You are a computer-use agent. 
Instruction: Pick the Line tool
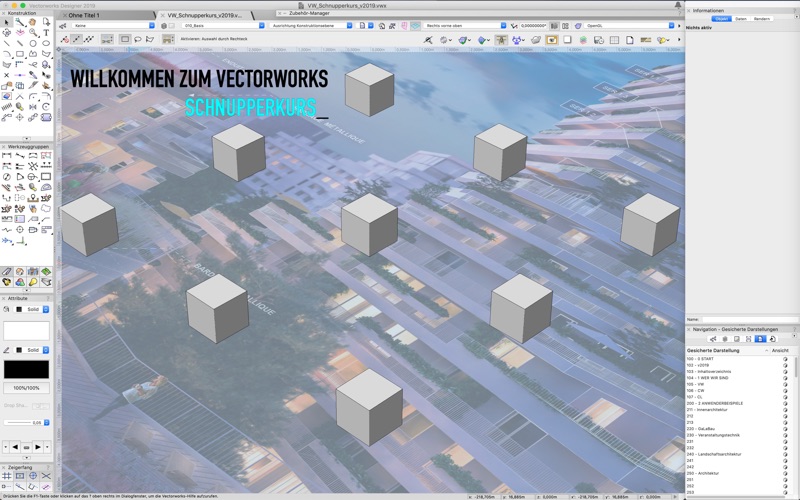click(x=7, y=43)
